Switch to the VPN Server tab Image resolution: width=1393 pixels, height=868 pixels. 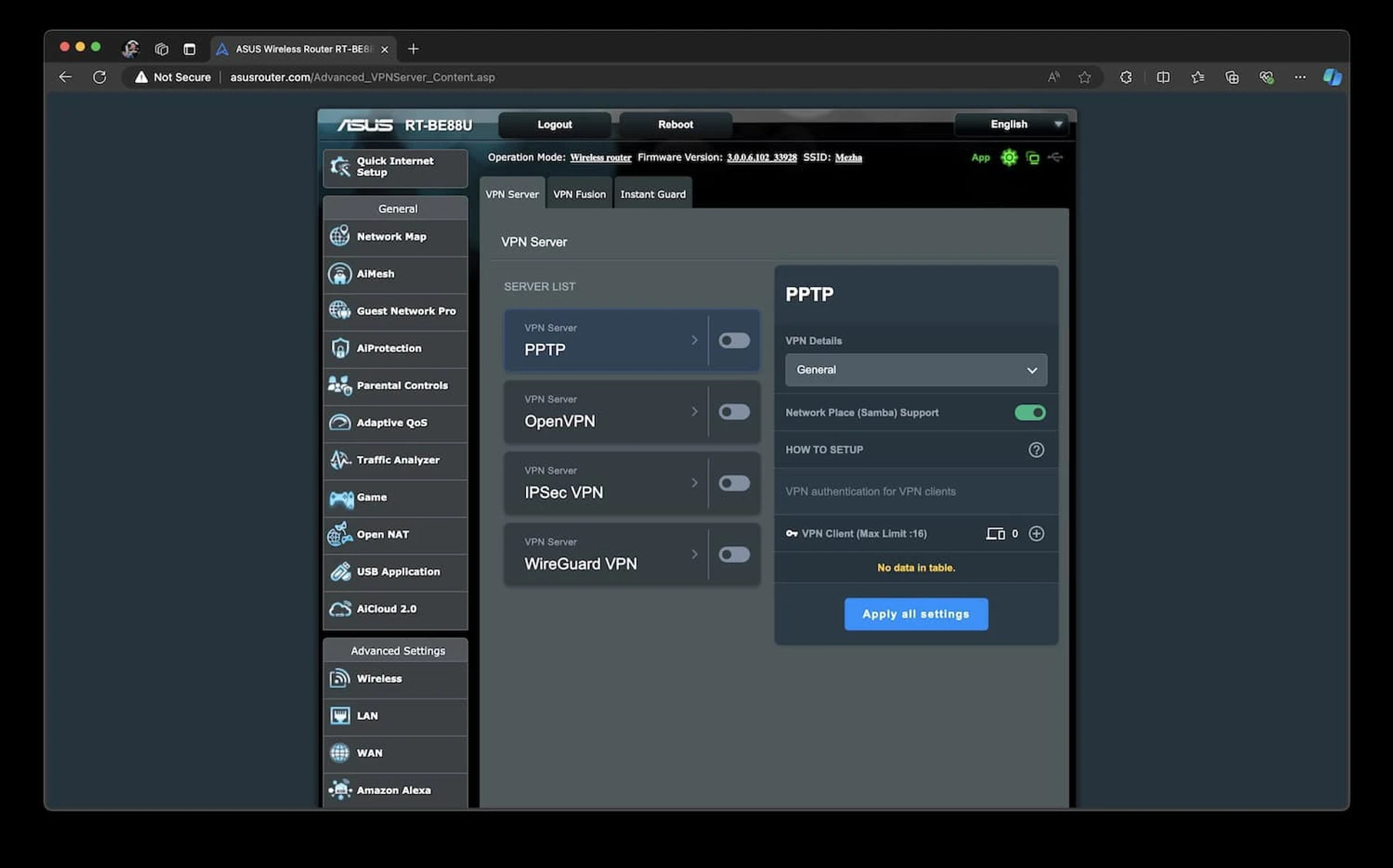pos(512,194)
